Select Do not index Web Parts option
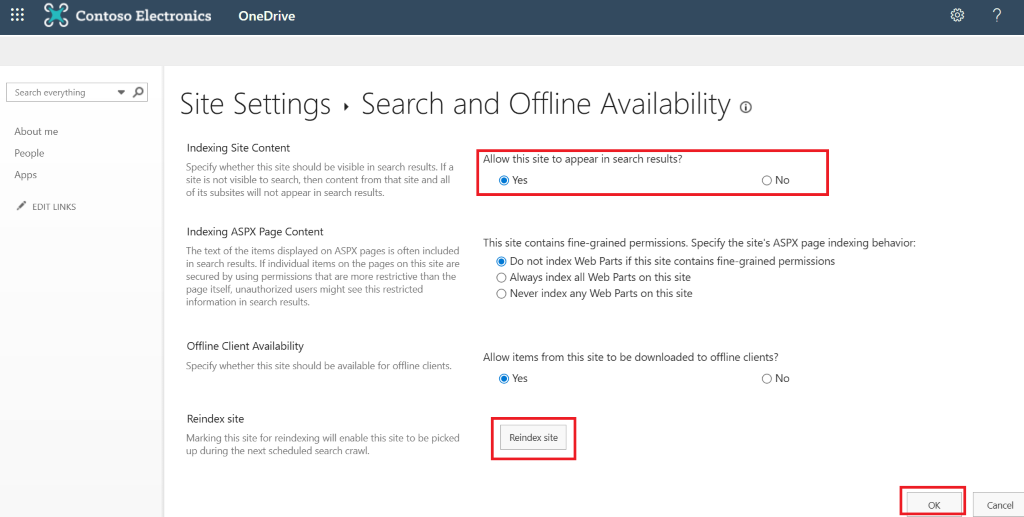Screen dimensions: 1024x517 coord(502,261)
